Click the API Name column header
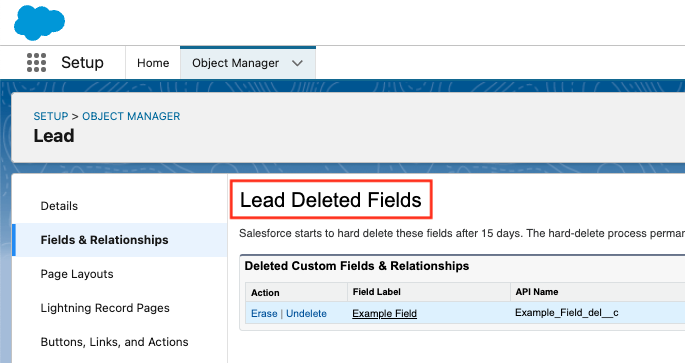685x363 pixels. (x=536, y=292)
